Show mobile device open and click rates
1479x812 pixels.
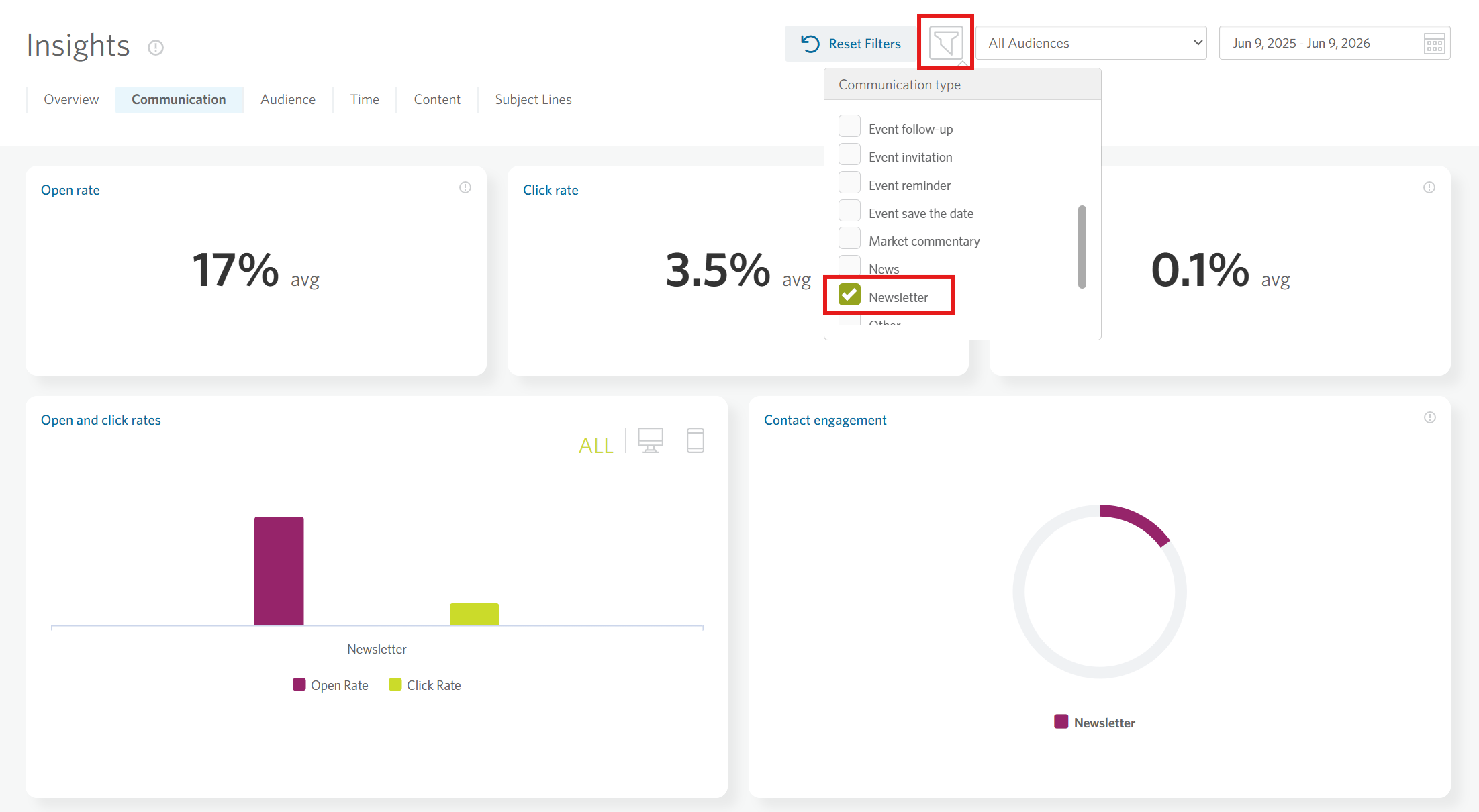tap(696, 441)
